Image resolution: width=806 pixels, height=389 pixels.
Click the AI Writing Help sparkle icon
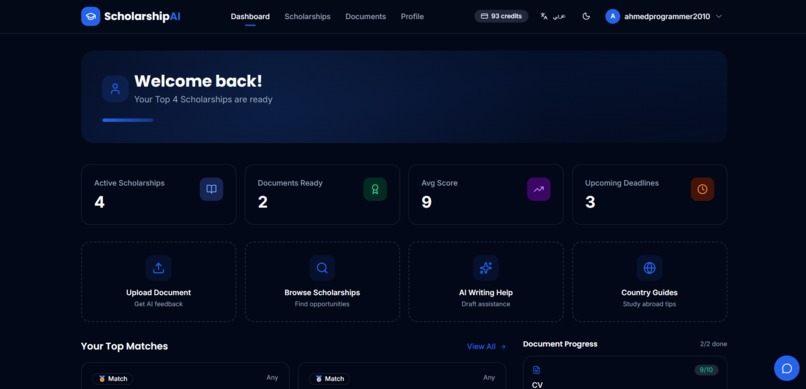[486, 268]
